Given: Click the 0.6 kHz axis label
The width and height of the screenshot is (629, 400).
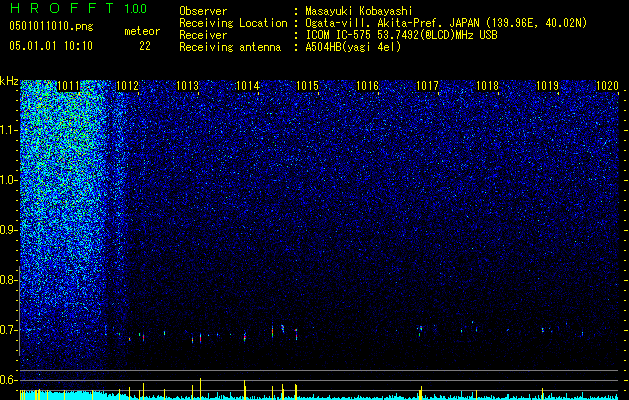Looking at the screenshot, I should tap(9, 380).
